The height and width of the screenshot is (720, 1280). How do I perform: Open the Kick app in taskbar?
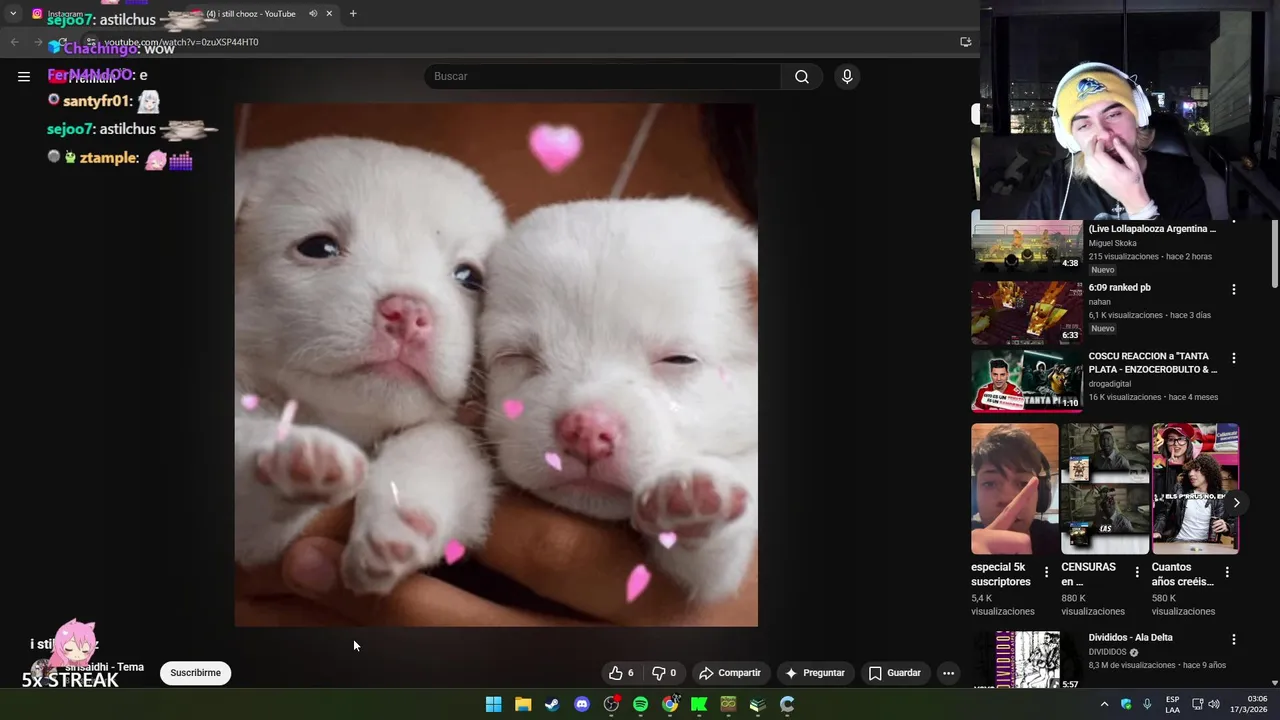[699, 704]
